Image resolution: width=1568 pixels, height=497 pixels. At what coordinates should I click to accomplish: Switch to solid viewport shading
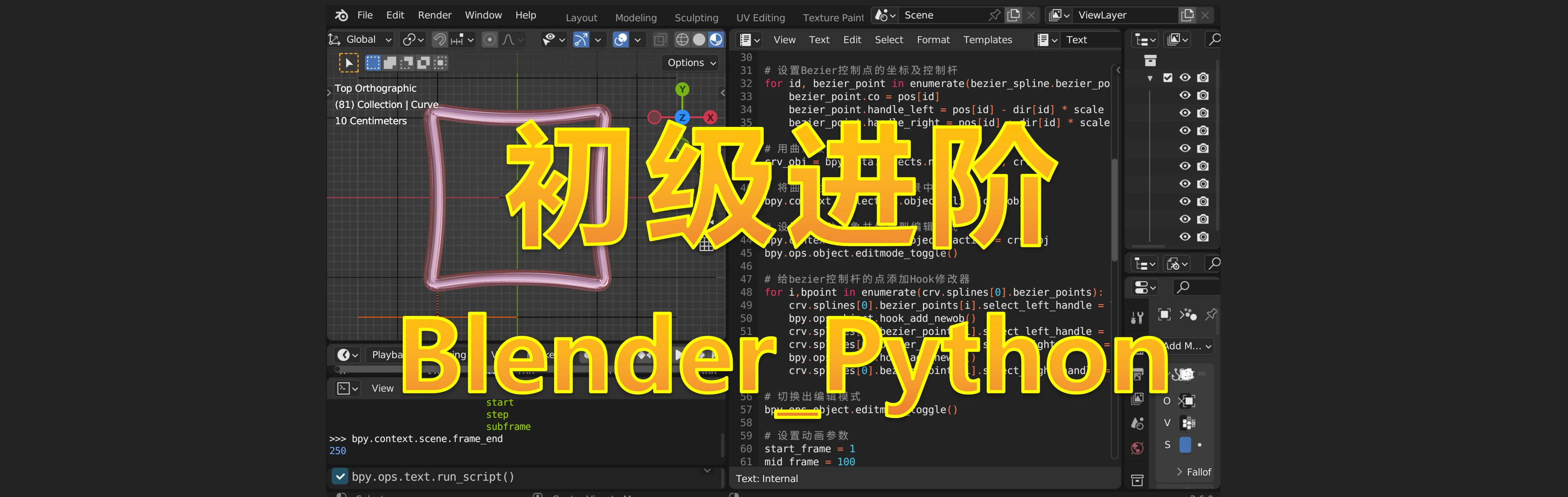pyautogui.click(x=699, y=39)
